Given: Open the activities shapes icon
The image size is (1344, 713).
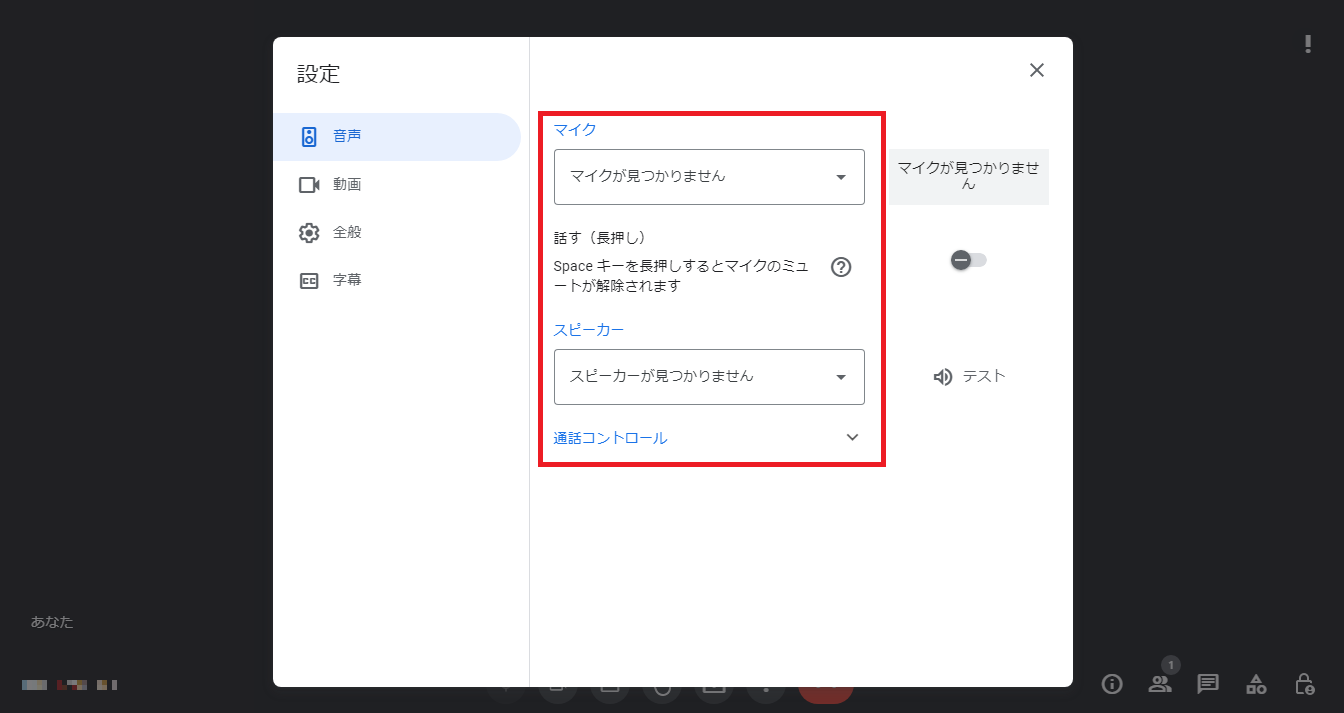Looking at the screenshot, I should [1256, 684].
